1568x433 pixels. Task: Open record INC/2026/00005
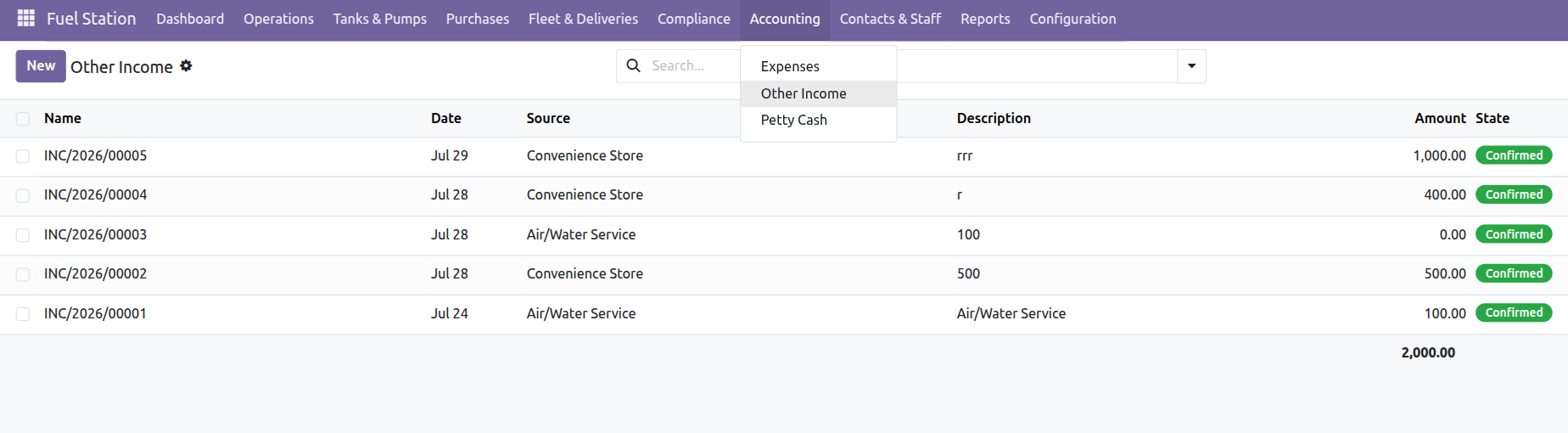click(x=96, y=155)
